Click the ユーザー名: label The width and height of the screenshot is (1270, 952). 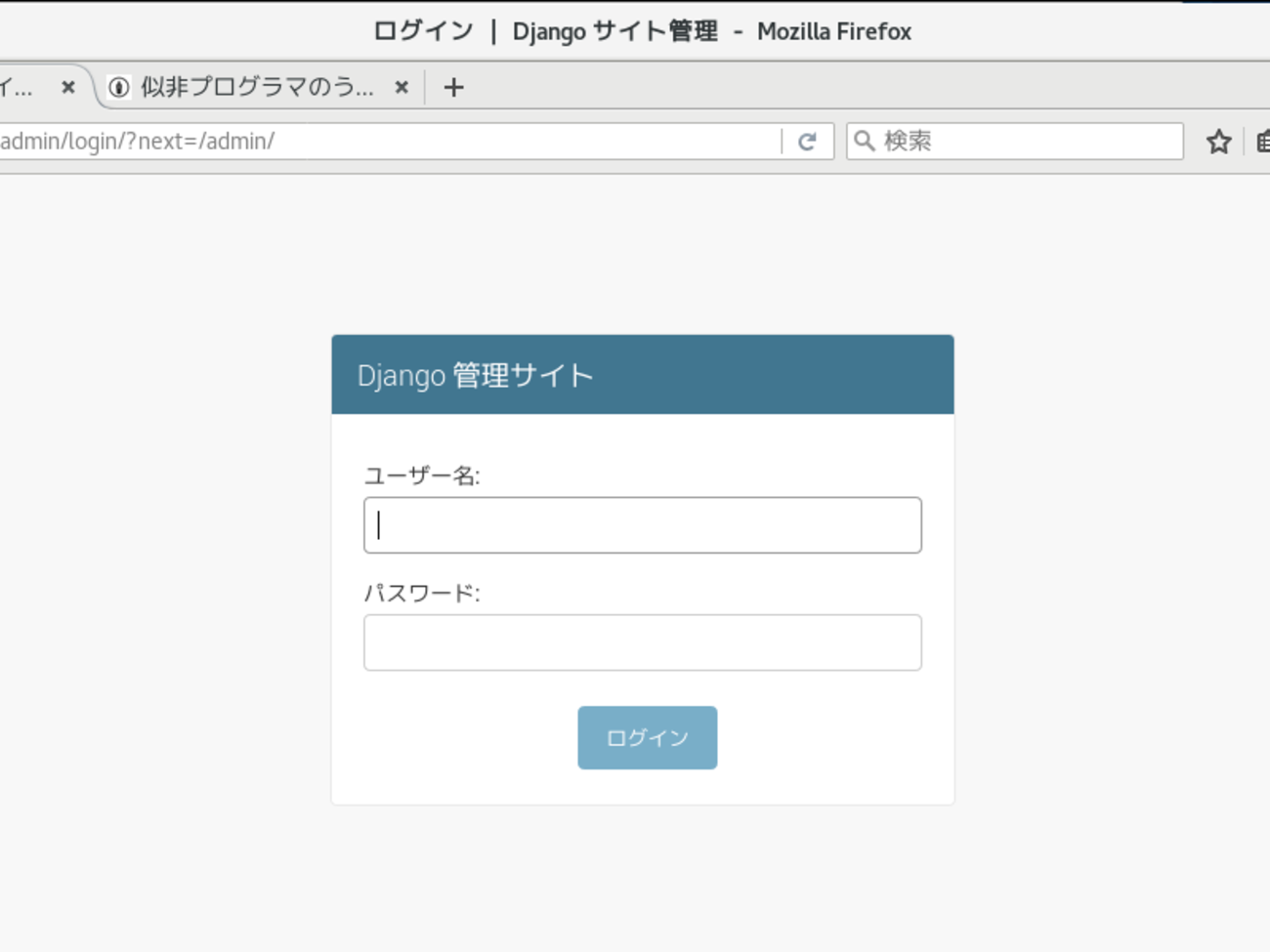click(422, 476)
